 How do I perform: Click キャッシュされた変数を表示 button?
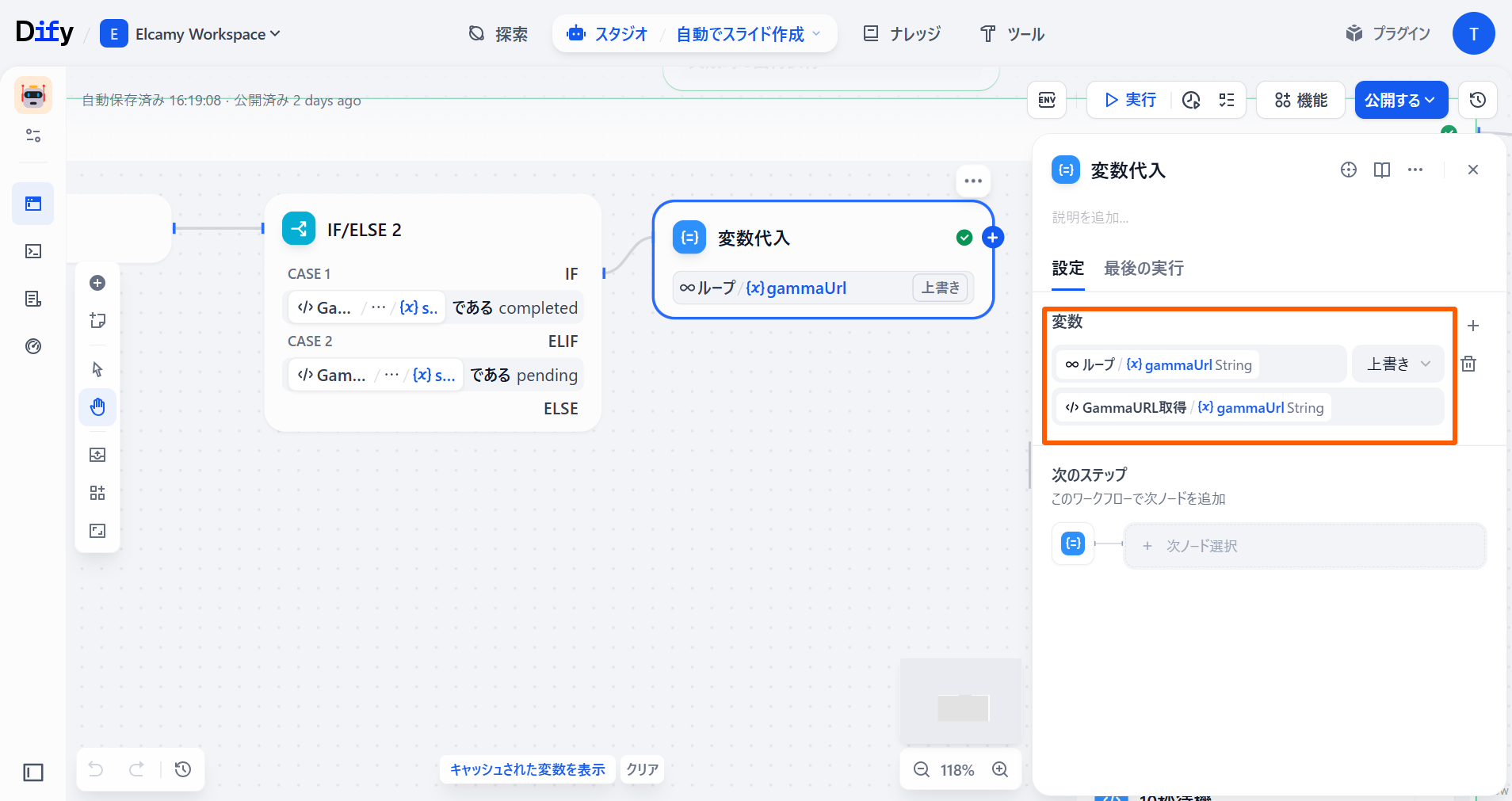(x=527, y=769)
